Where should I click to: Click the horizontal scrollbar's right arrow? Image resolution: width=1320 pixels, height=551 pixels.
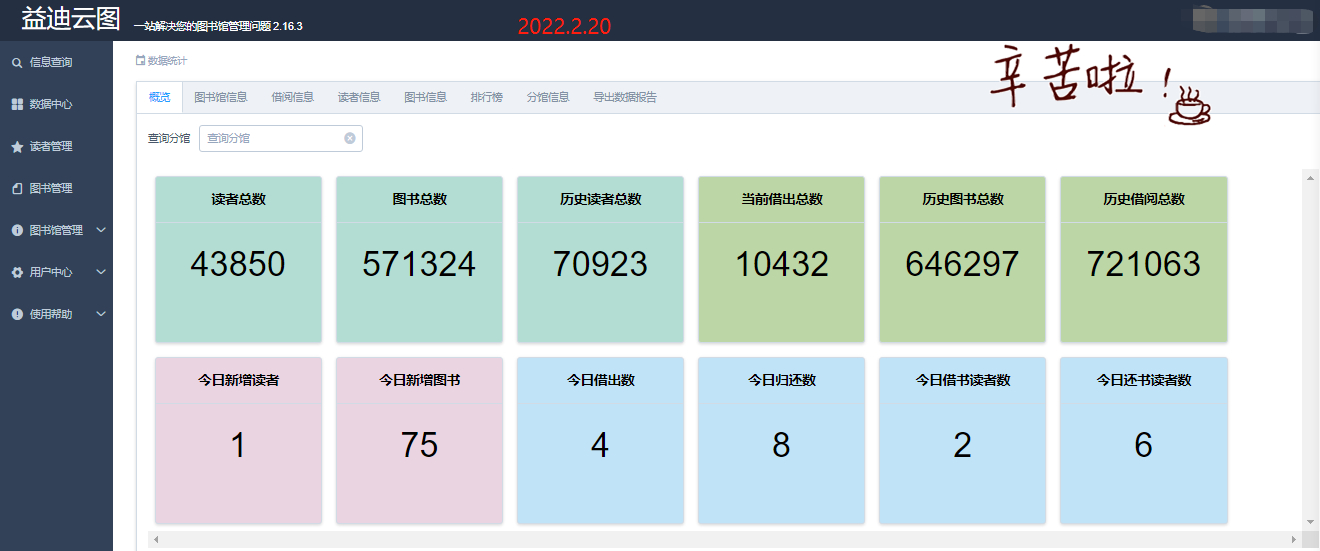tap(1295, 540)
